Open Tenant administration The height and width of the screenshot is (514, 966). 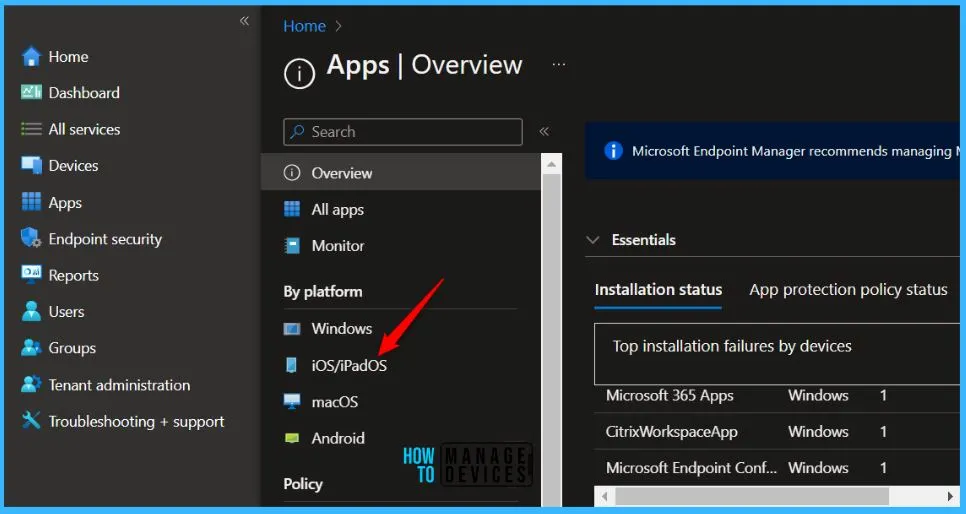[119, 385]
